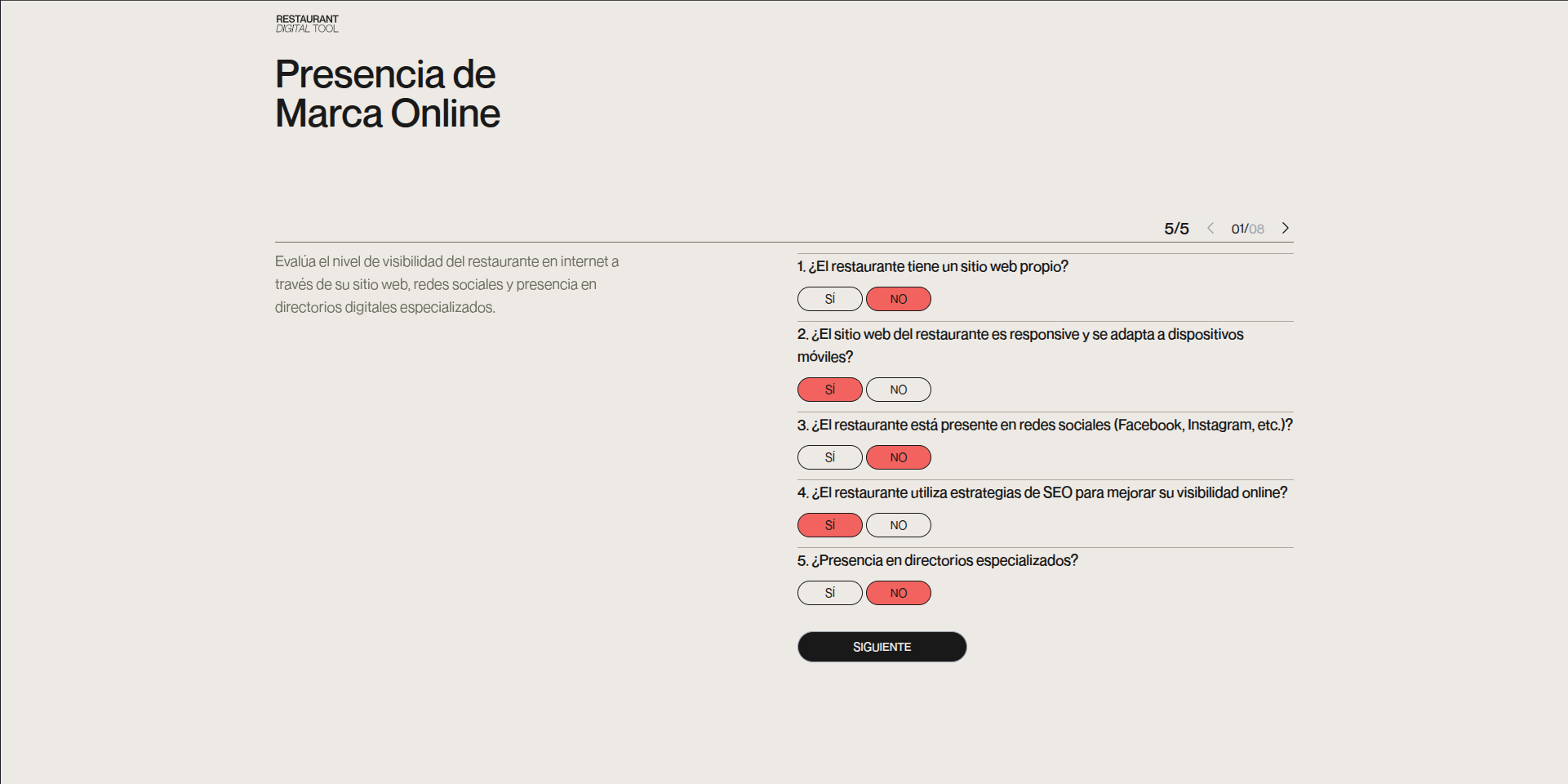
Task: Click the Restaurant Digital Tool logo
Action: (x=306, y=22)
